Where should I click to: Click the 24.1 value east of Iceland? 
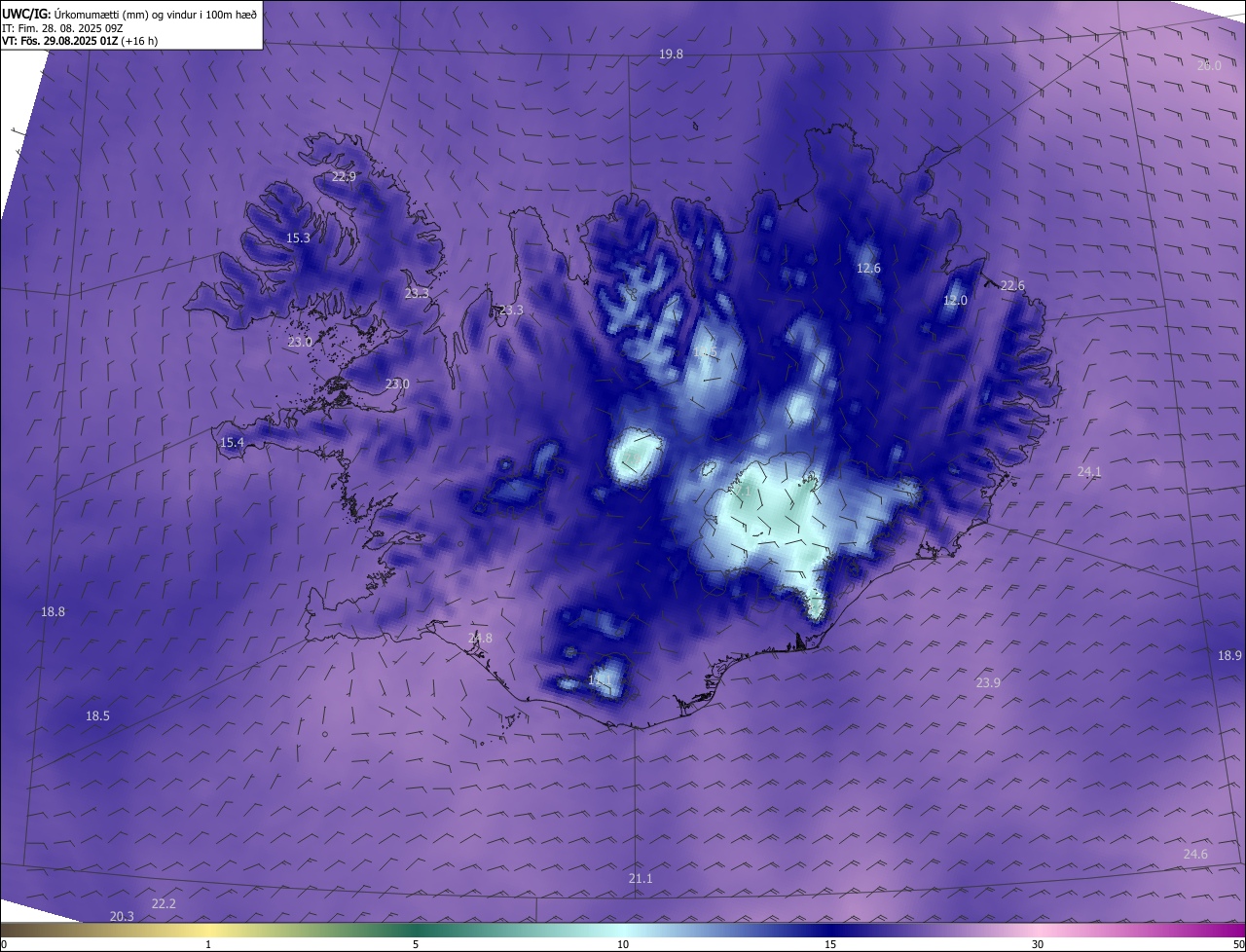tap(1089, 472)
